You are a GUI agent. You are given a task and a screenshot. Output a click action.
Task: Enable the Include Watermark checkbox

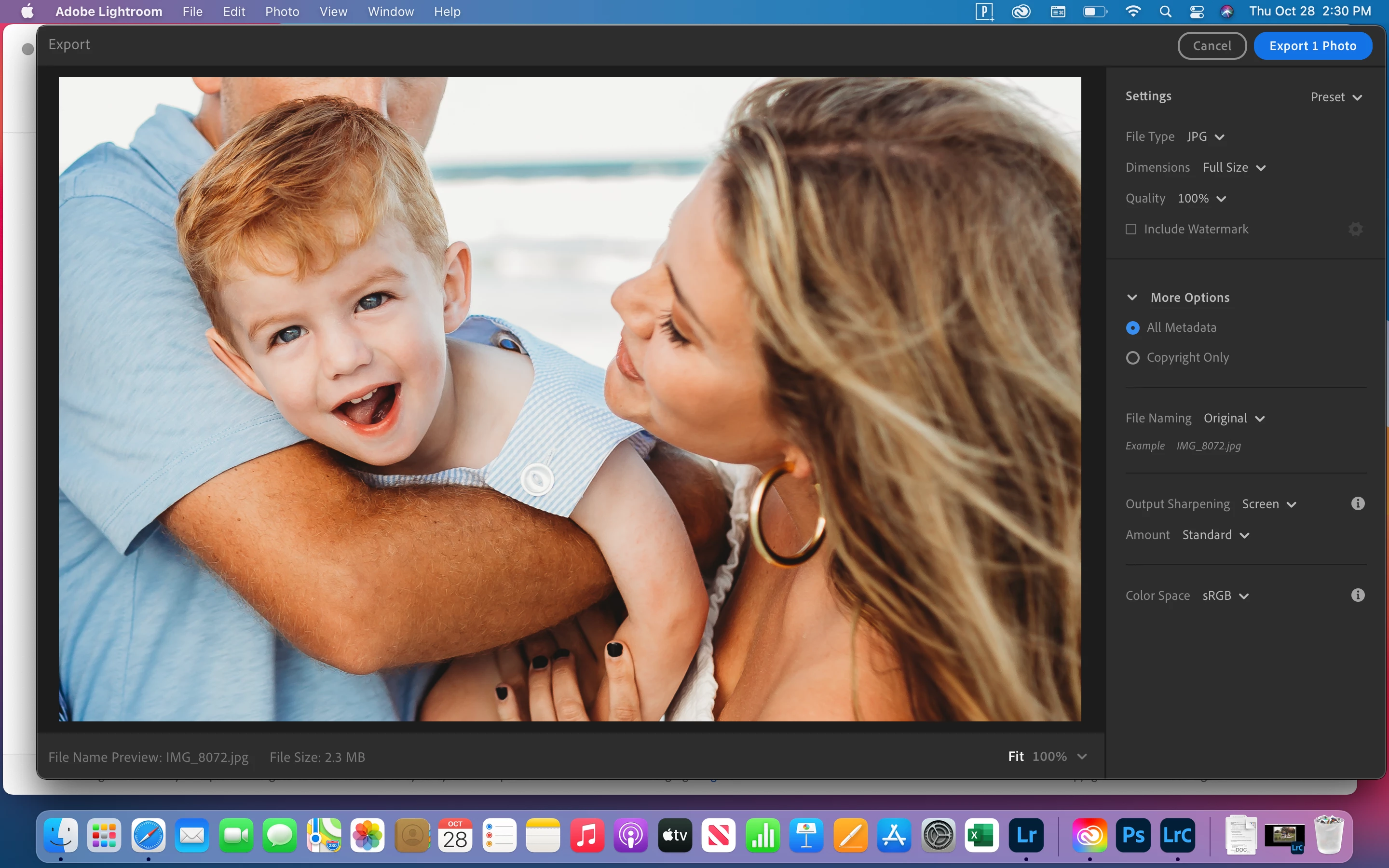click(x=1130, y=229)
